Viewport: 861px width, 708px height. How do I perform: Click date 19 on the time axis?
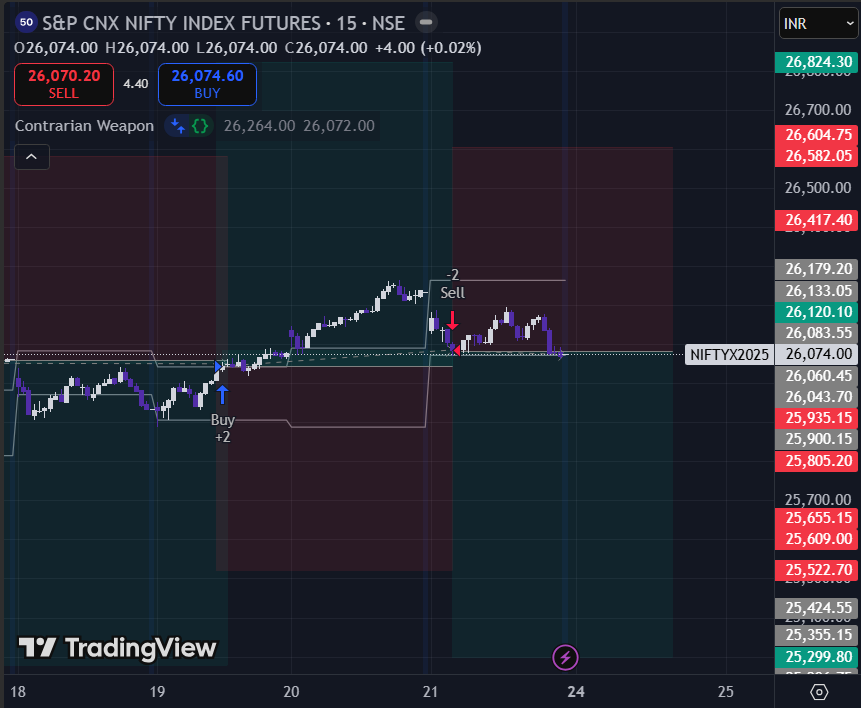point(157,692)
